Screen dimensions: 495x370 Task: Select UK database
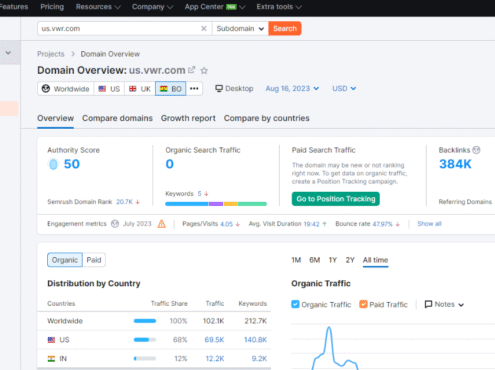tap(140, 89)
